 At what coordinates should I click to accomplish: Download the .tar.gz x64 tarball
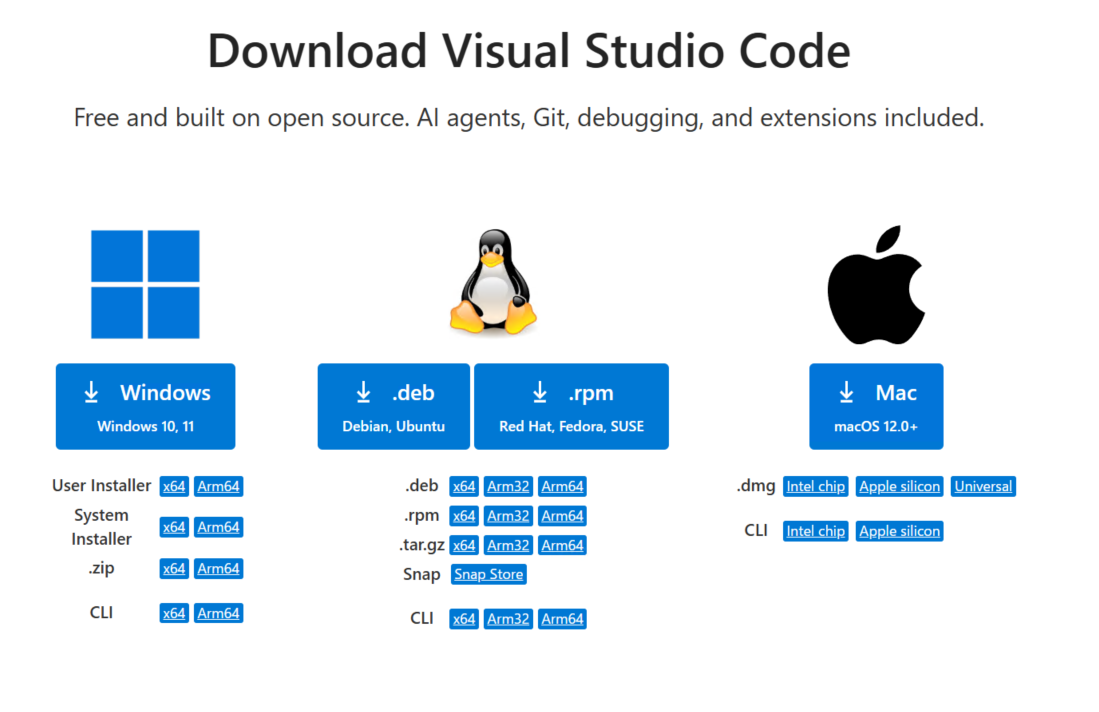(464, 545)
